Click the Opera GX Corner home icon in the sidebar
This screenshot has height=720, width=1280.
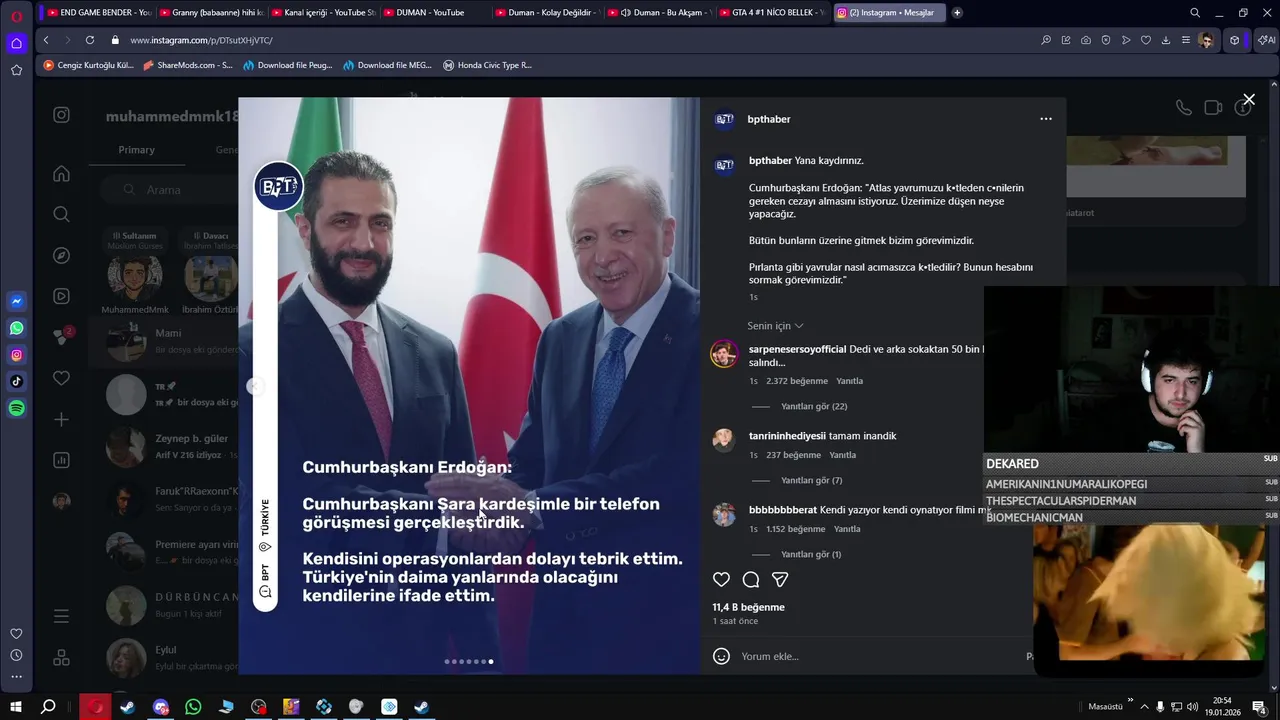click(x=17, y=43)
